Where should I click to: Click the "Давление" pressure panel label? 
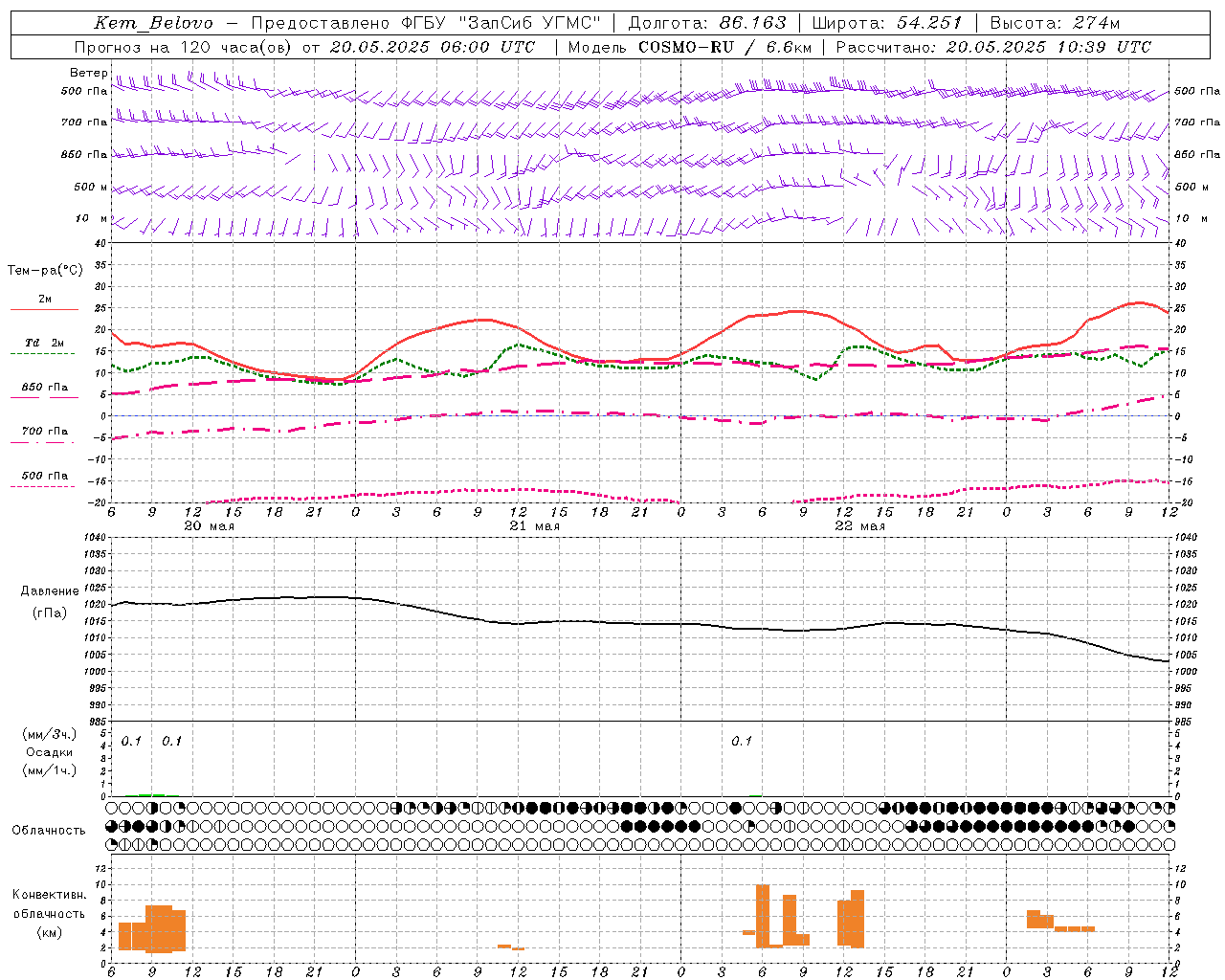(50, 590)
